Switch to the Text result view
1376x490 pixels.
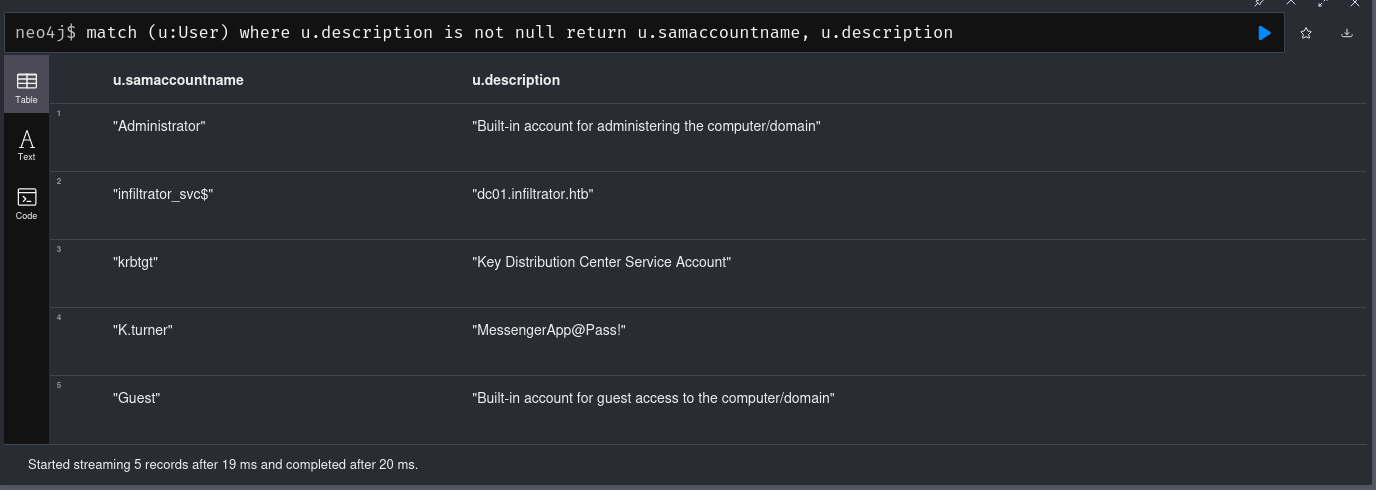click(27, 145)
